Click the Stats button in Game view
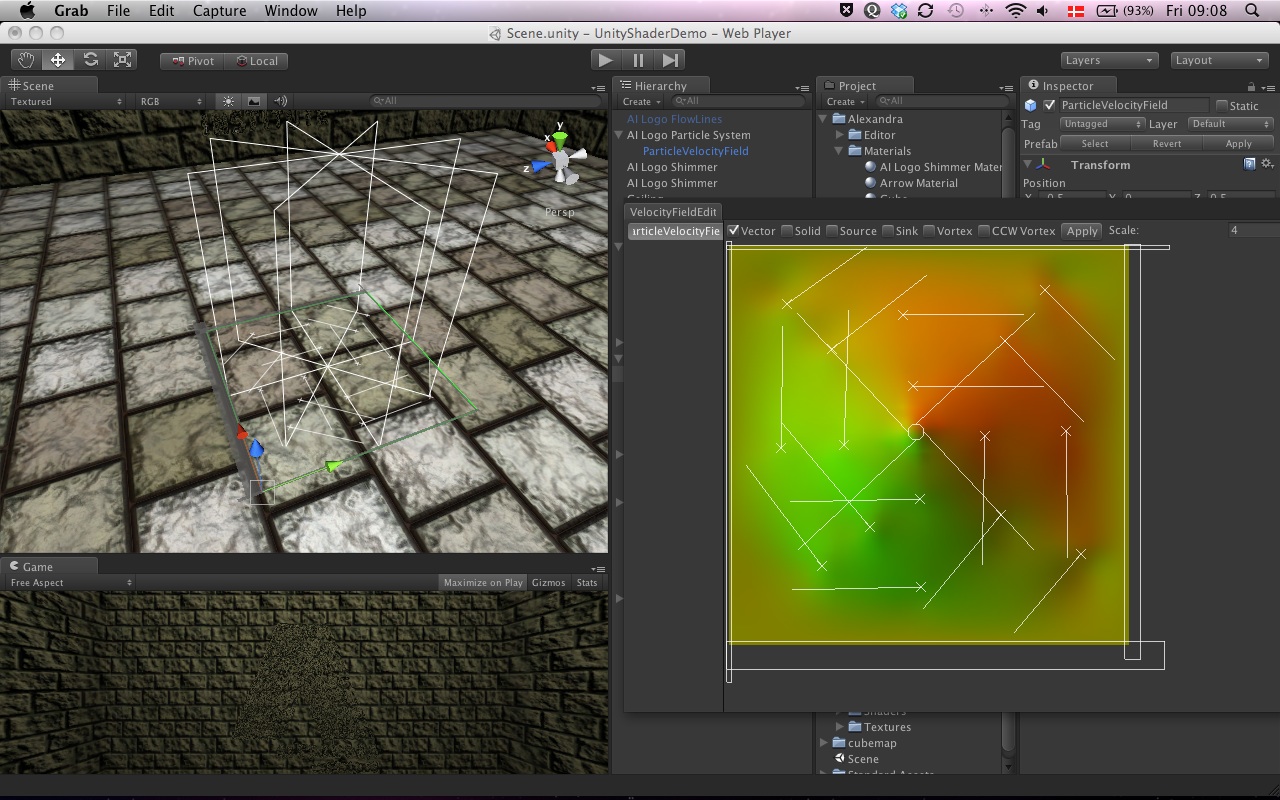The image size is (1280, 800). (587, 583)
